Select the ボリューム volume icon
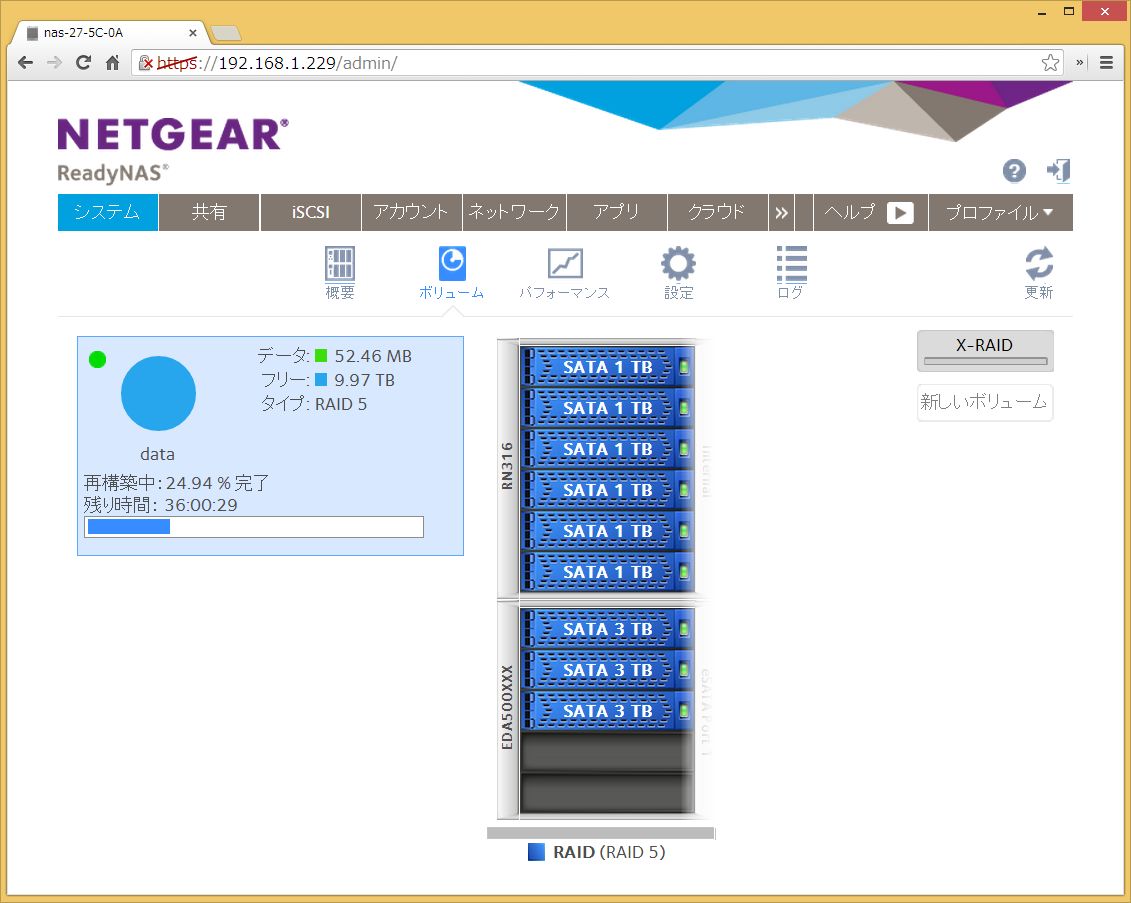The width and height of the screenshot is (1131, 903). 451,265
